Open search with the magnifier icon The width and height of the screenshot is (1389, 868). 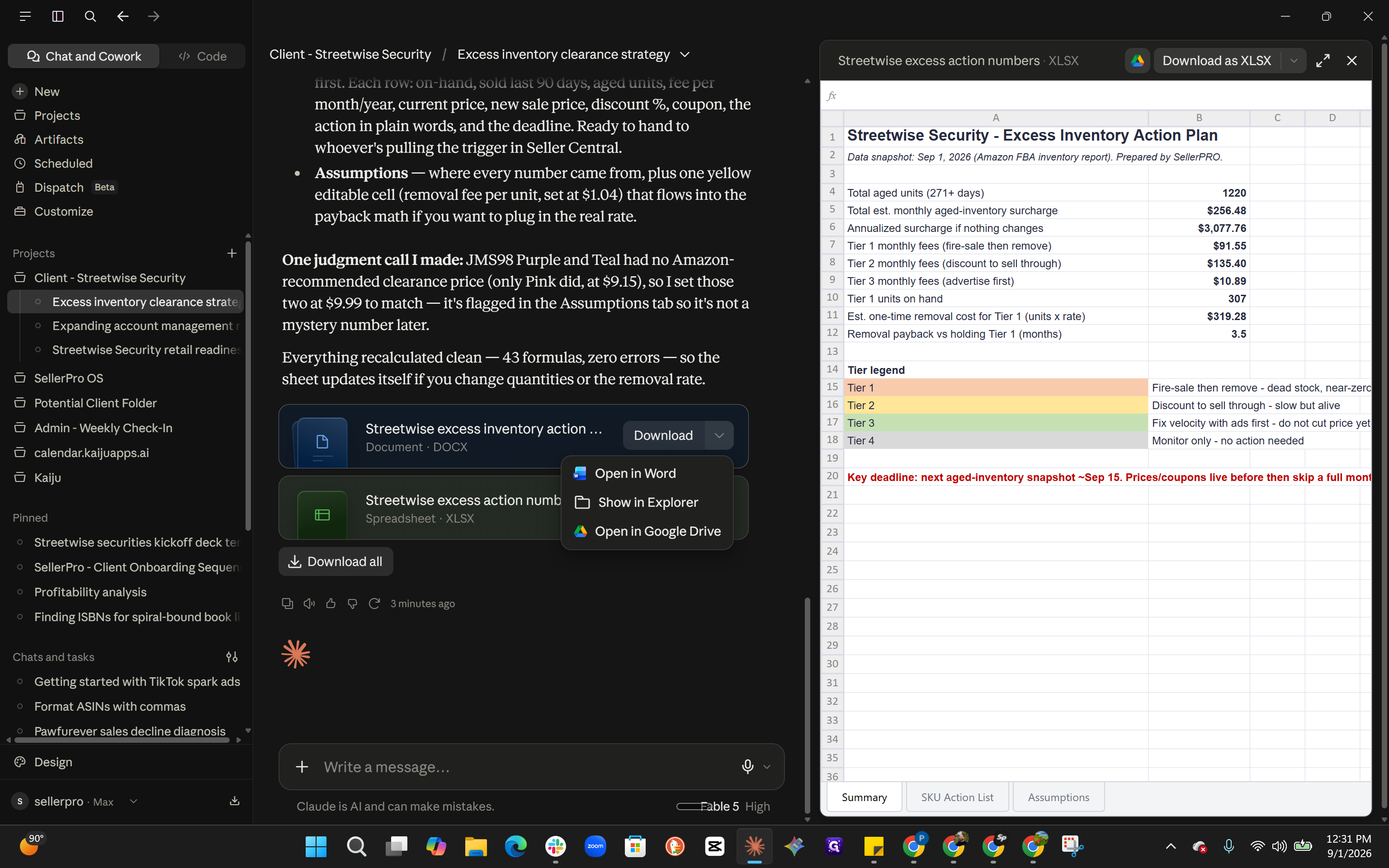[90, 16]
